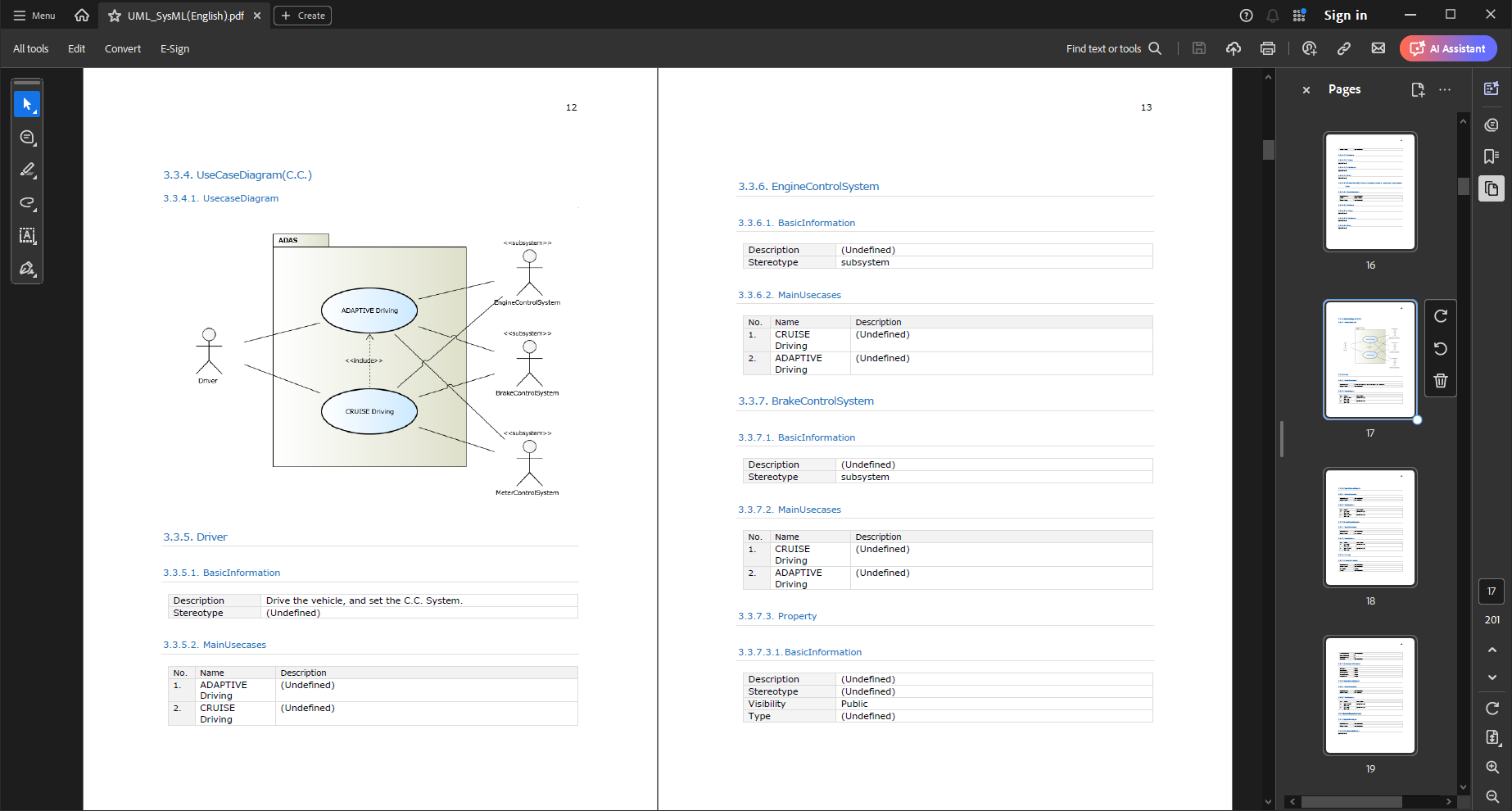Screen dimensions: 1512x811
Task: Toggle the Pages thumbnails panel icon
Action: coord(1492,189)
